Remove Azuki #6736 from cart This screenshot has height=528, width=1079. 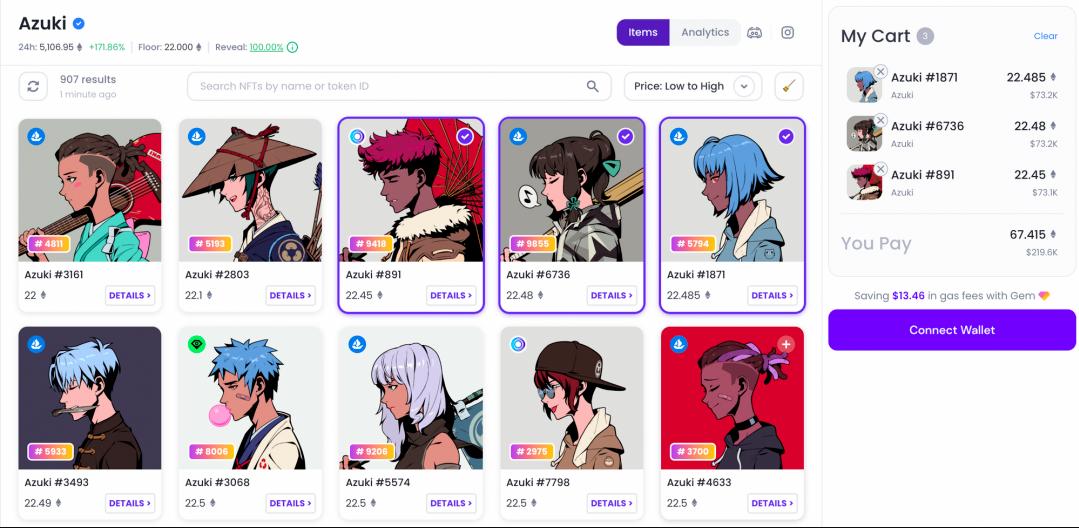pyautogui.click(x=880, y=120)
